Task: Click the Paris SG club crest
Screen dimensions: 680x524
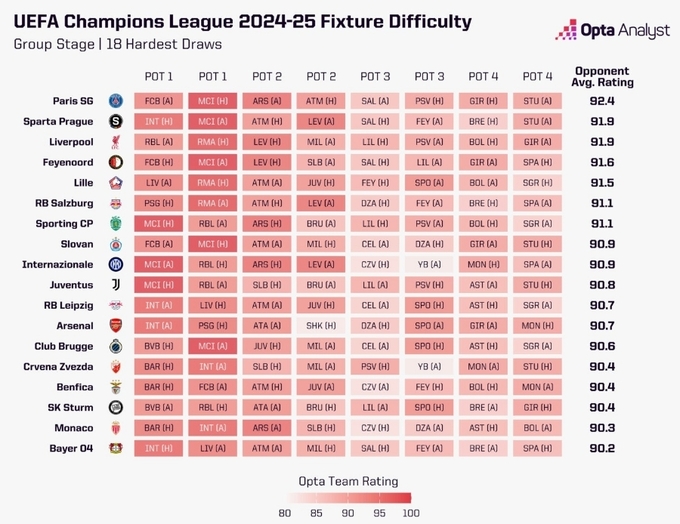Action: [116, 101]
